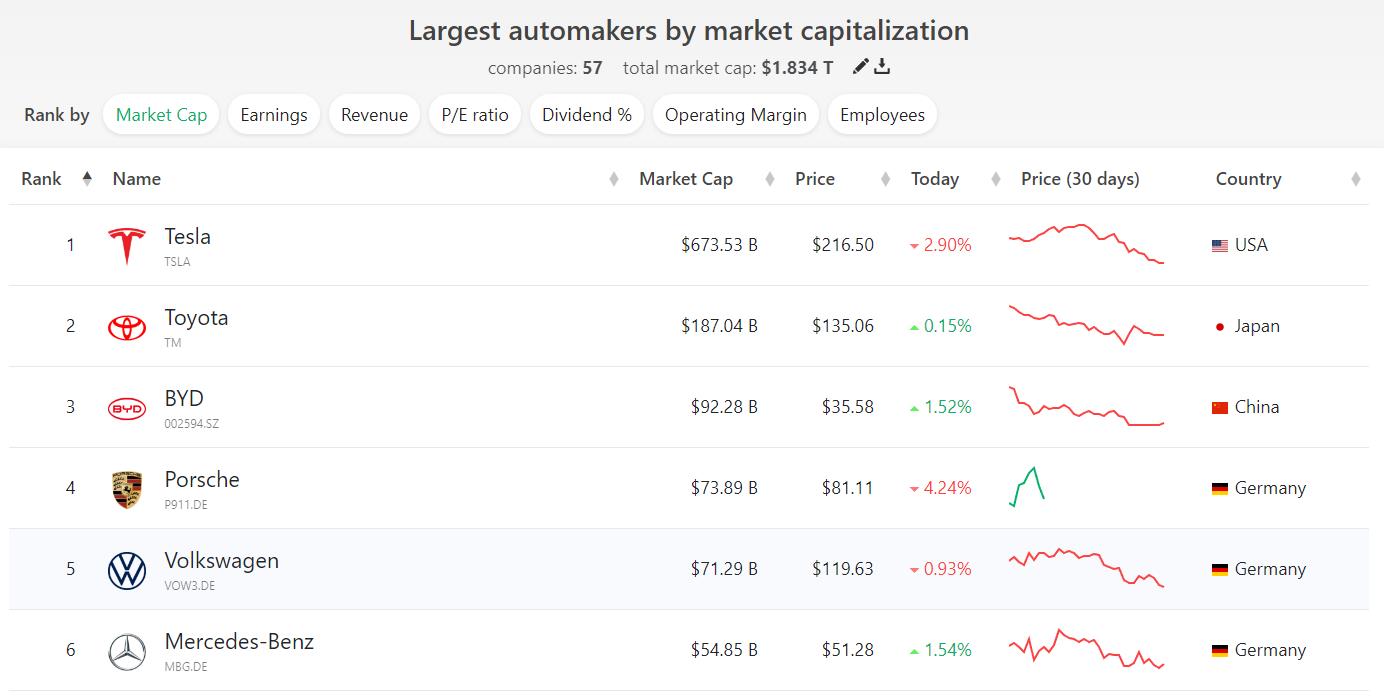The width and height of the screenshot is (1384, 699).
Task: Click the Volkswagen logo icon
Action: click(x=127, y=570)
